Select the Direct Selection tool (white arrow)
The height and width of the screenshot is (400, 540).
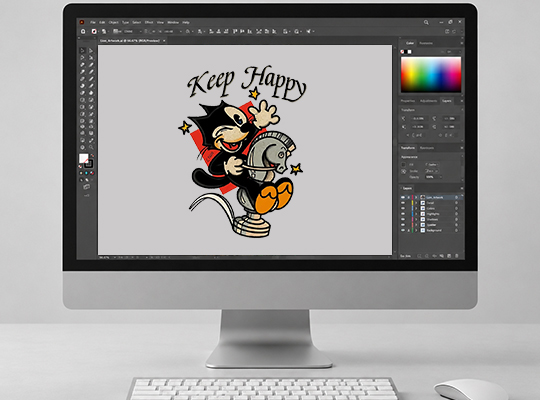pyautogui.click(x=91, y=50)
